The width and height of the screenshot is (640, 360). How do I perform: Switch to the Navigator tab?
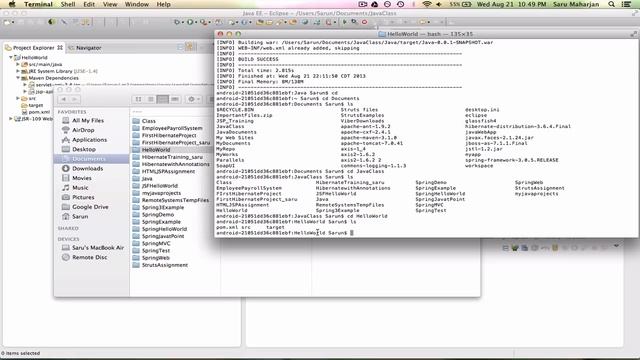click(85, 48)
